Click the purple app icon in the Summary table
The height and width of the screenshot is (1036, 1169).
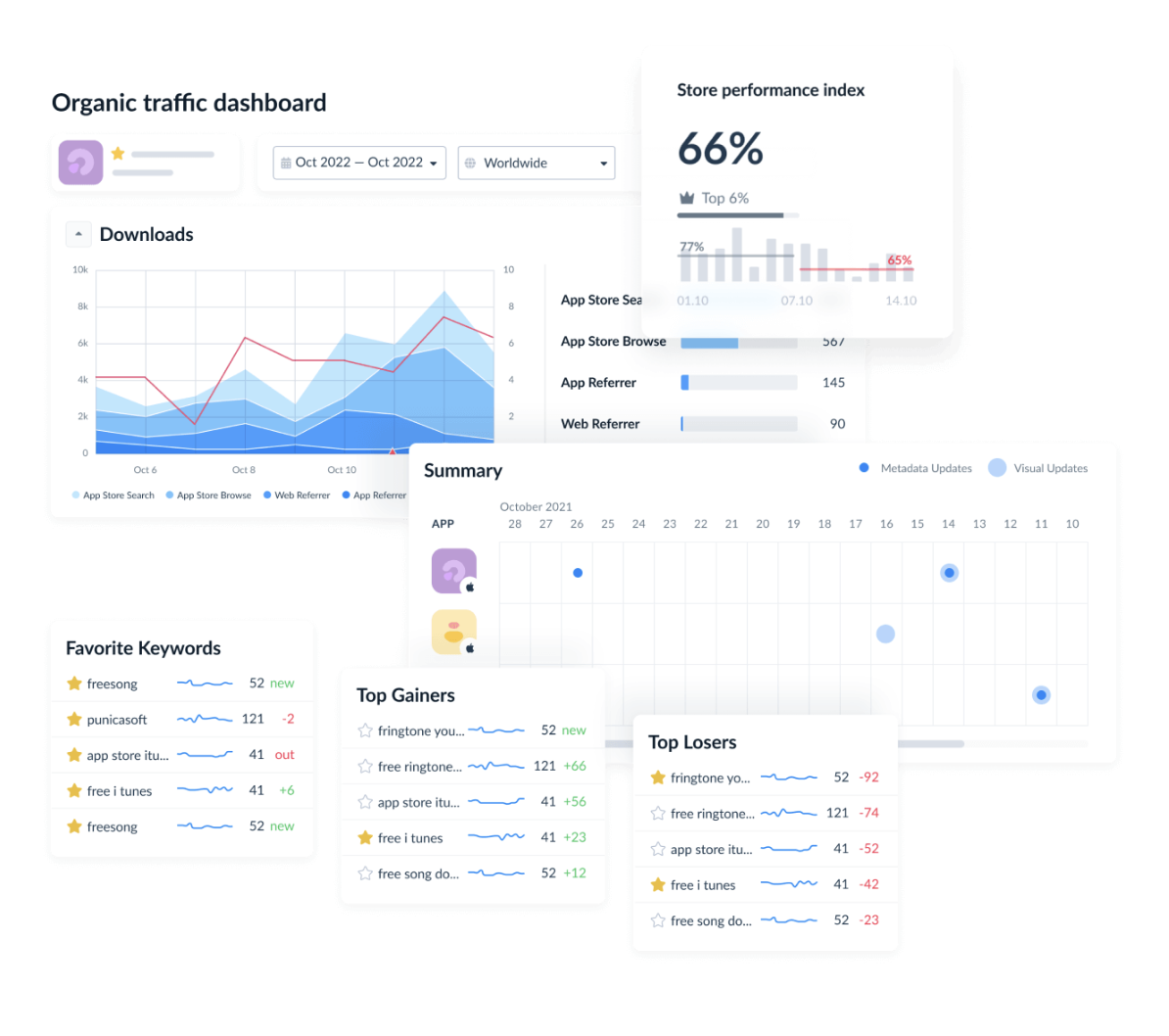[453, 570]
